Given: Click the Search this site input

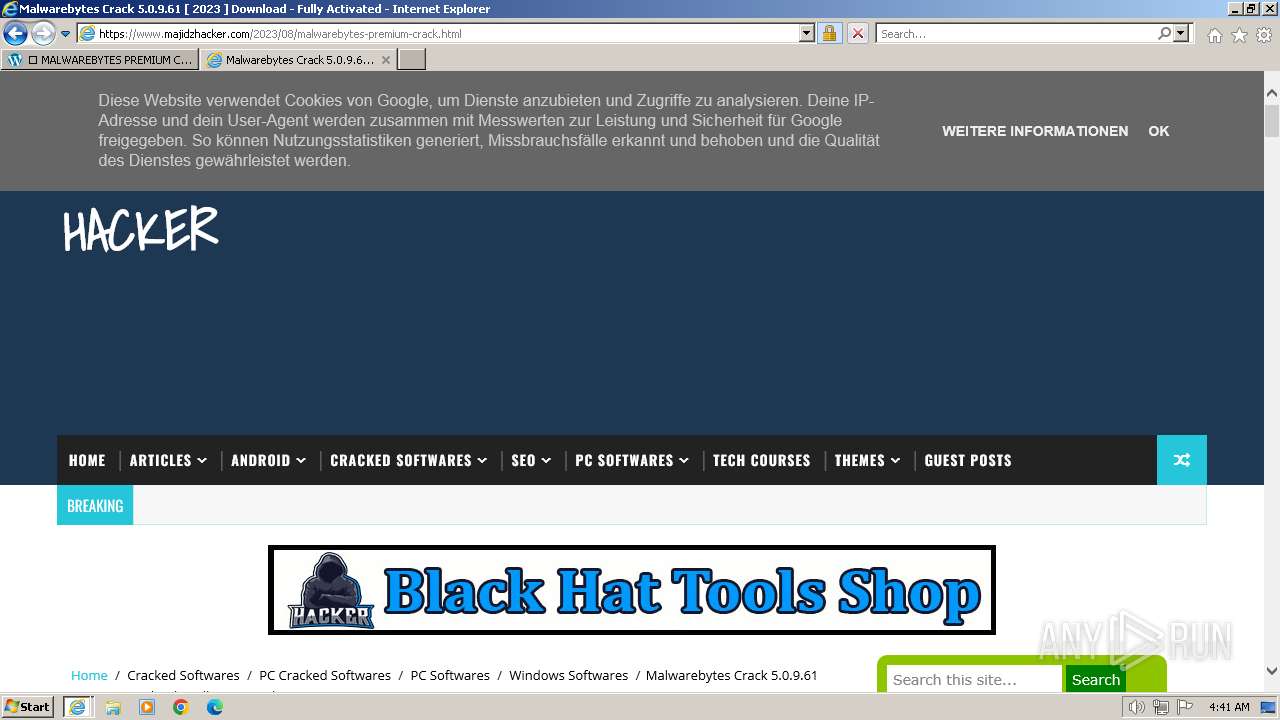Looking at the screenshot, I should coord(974,679).
